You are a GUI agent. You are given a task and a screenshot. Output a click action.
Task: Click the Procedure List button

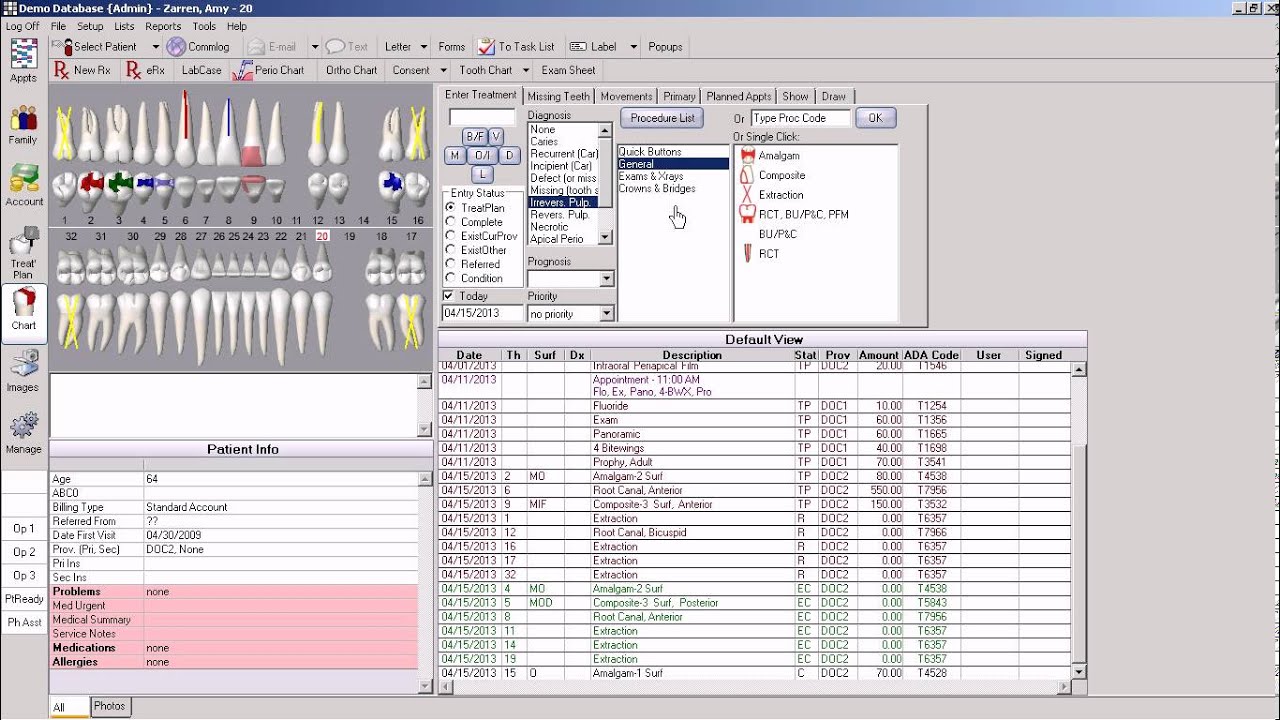coord(663,118)
